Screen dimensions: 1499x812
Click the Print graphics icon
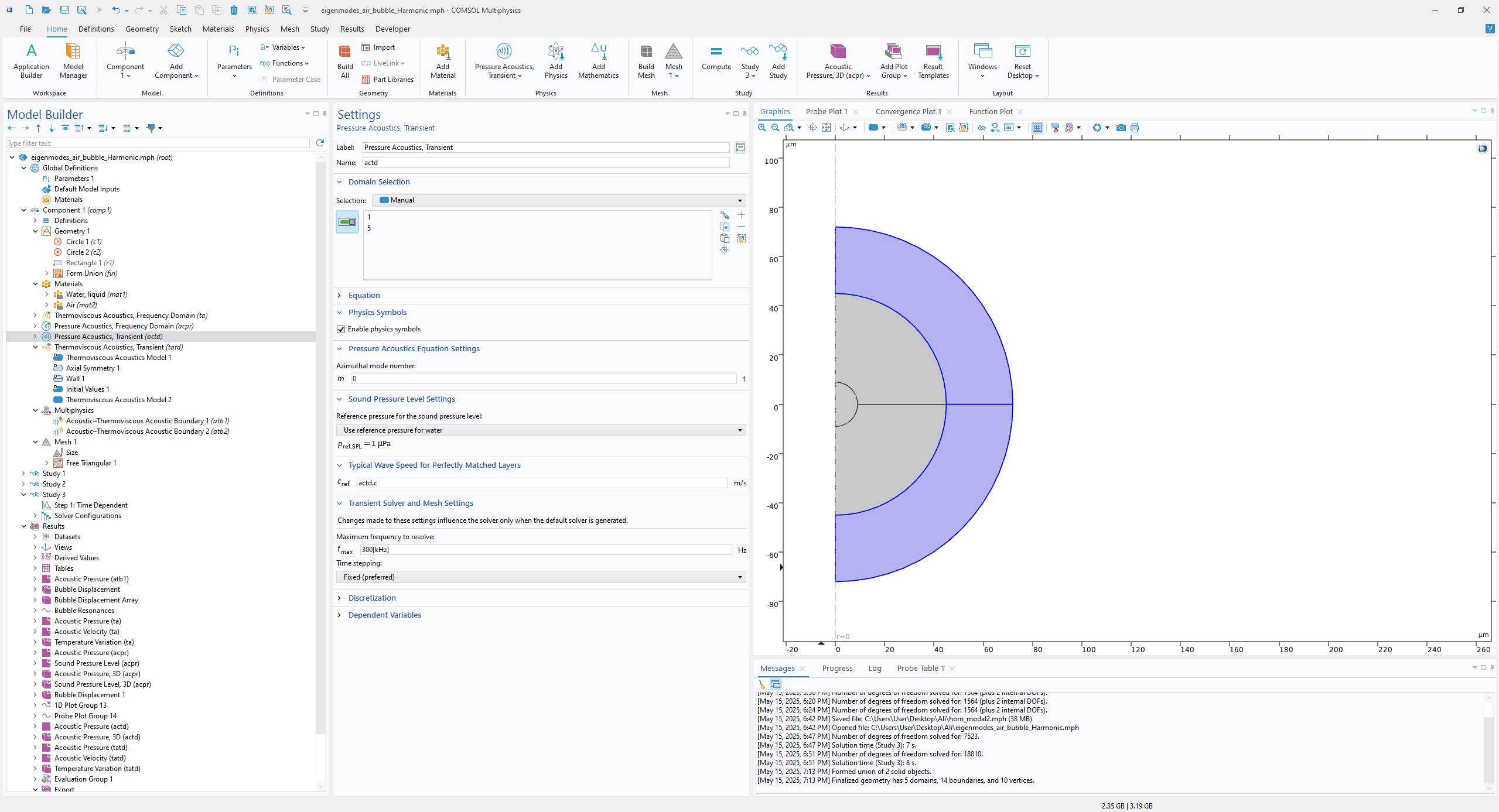coord(1135,128)
